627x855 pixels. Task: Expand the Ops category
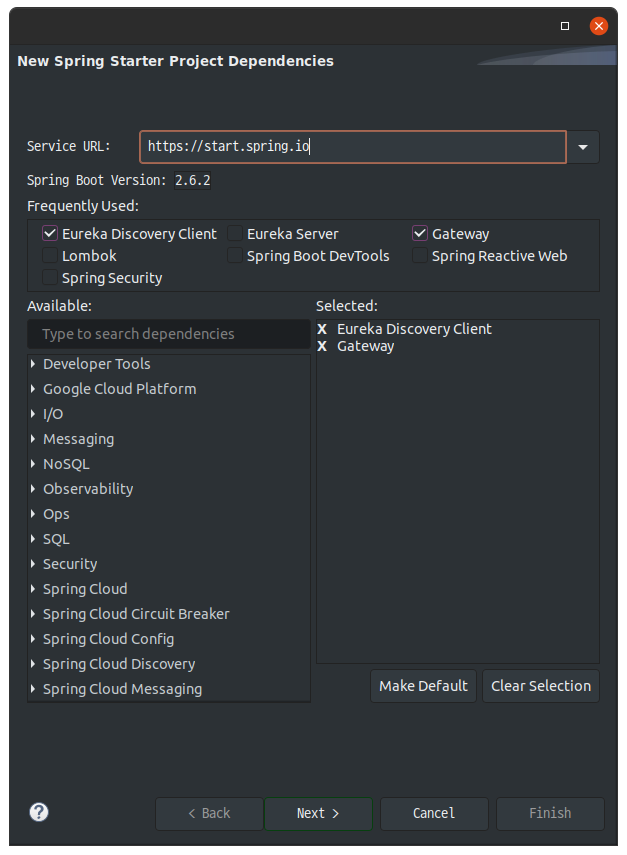point(33,514)
